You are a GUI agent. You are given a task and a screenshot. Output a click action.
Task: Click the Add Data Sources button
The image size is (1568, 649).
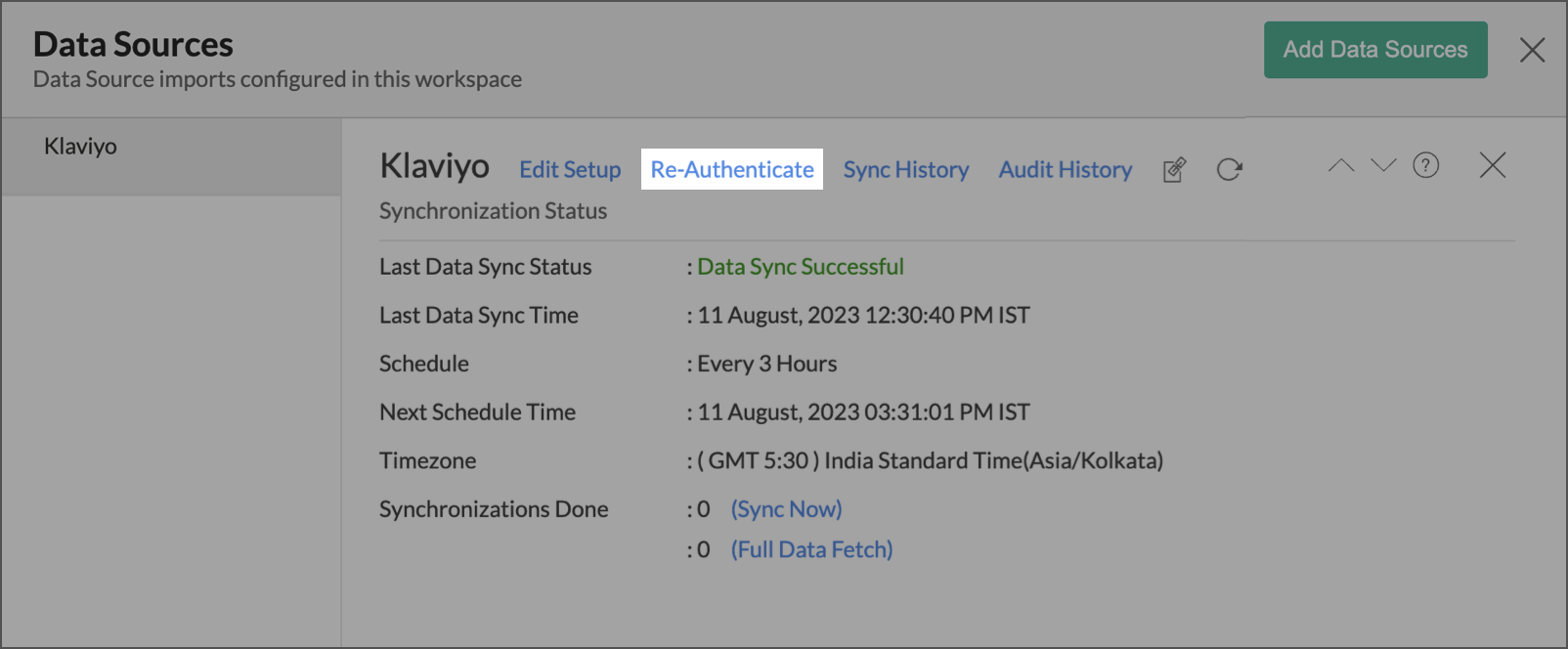pos(1374,50)
